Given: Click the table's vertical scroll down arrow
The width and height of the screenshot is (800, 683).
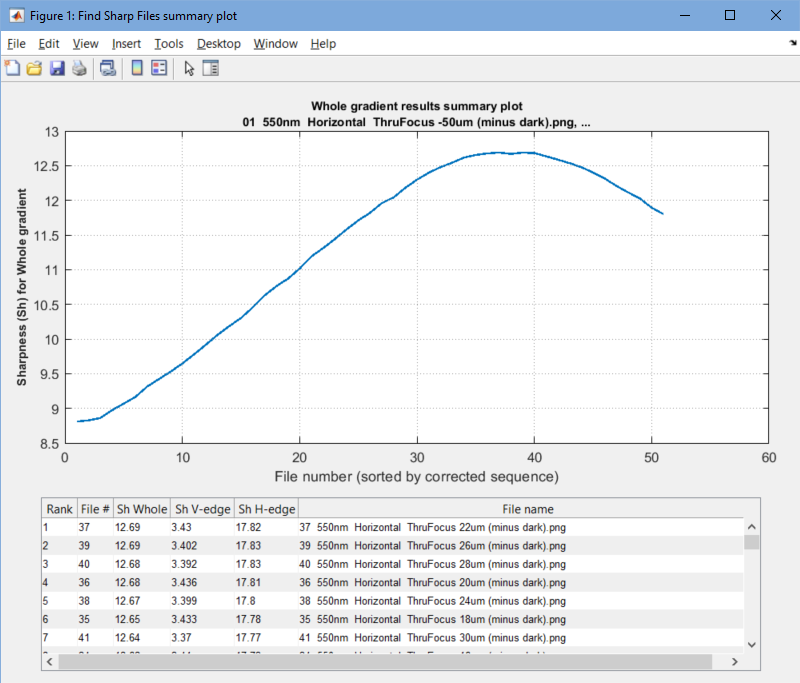Looking at the screenshot, I should pos(751,645).
